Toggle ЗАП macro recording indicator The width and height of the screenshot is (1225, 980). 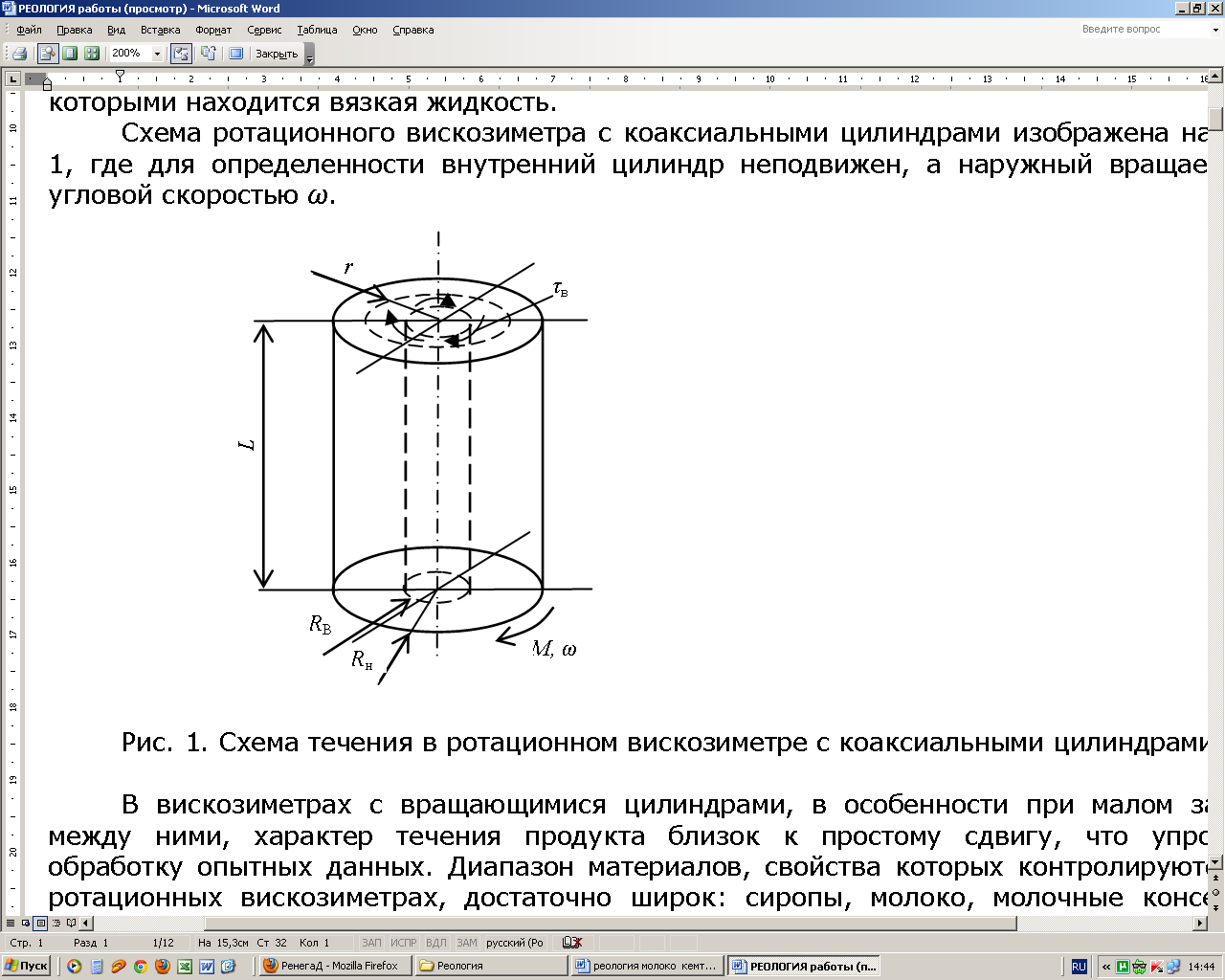pyautogui.click(x=371, y=943)
